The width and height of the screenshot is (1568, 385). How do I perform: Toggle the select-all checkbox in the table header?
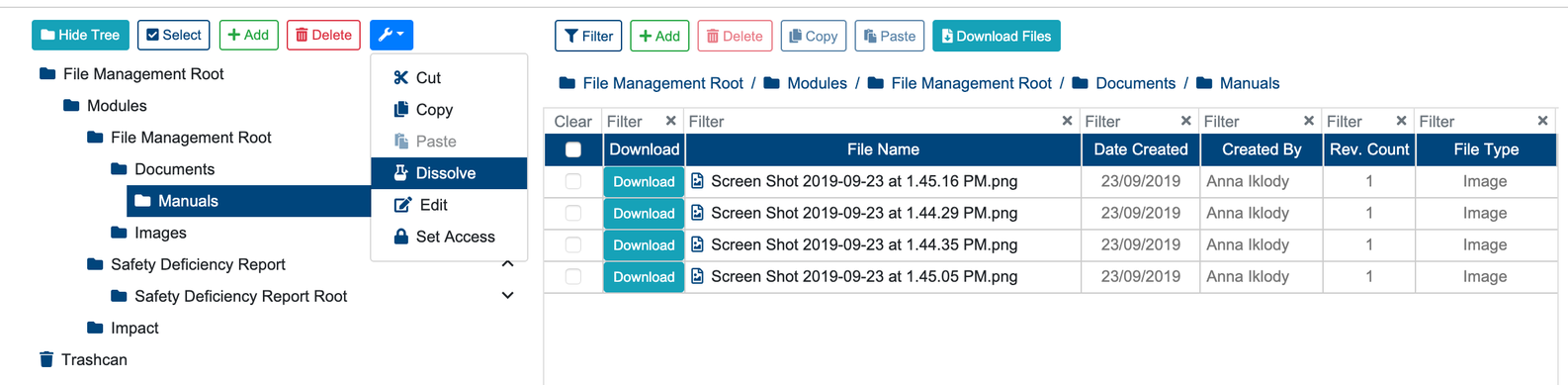click(573, 149)
